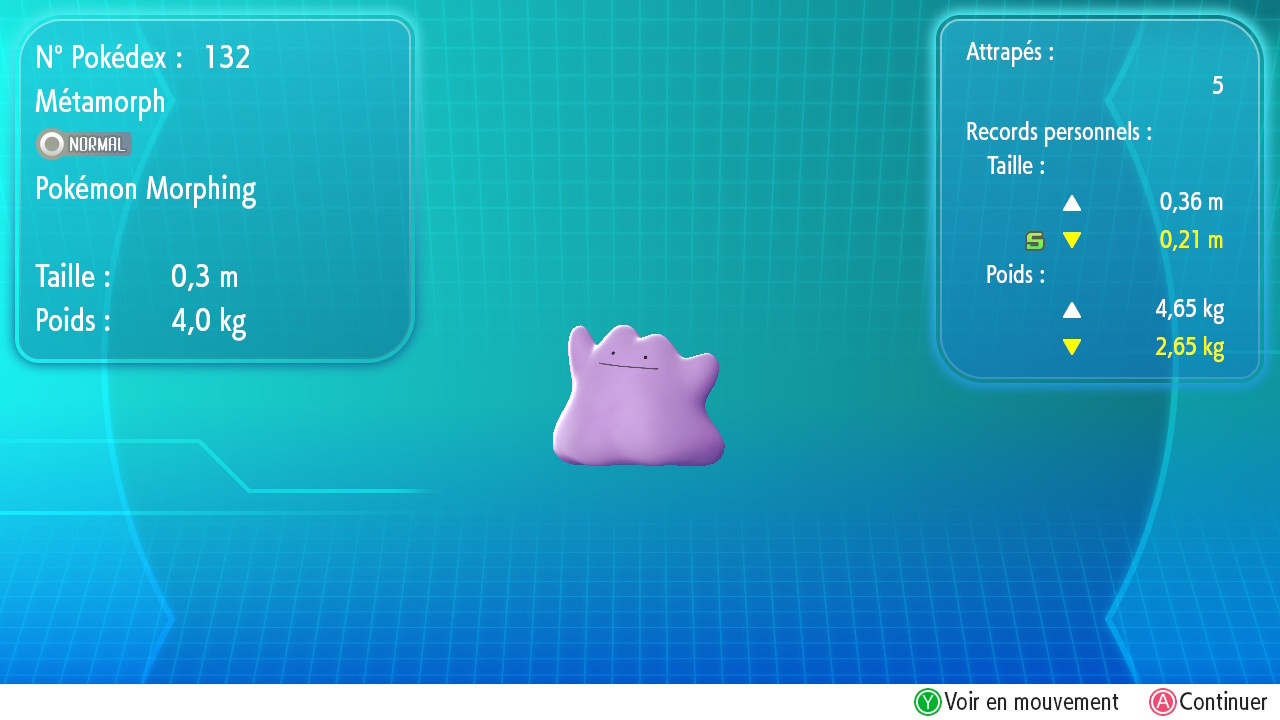
Task: Click the yellow down triangle beside 0,21 m
Action: click(x=1072, y=240)
